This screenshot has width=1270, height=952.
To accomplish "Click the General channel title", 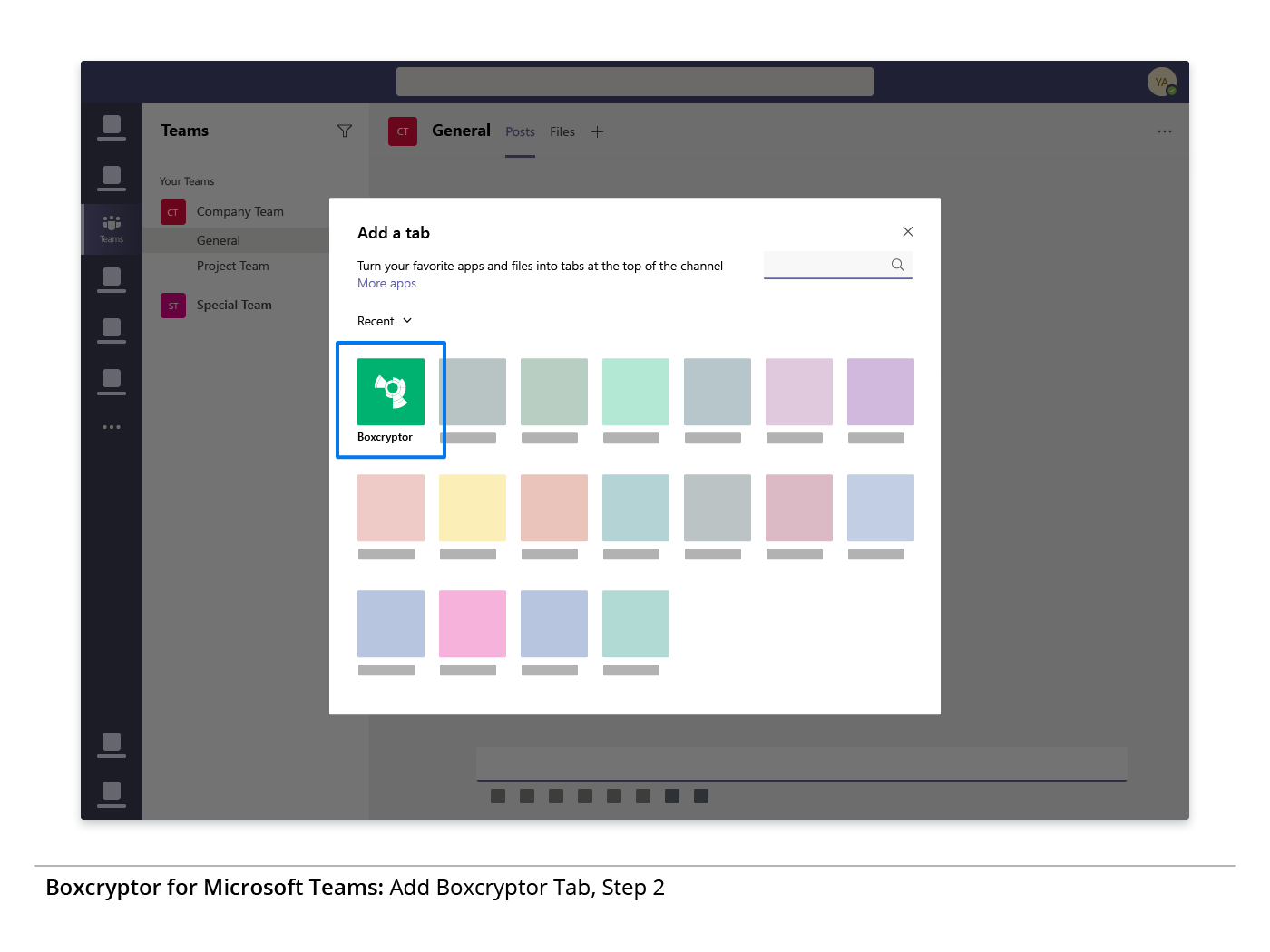I will point(461,131).
